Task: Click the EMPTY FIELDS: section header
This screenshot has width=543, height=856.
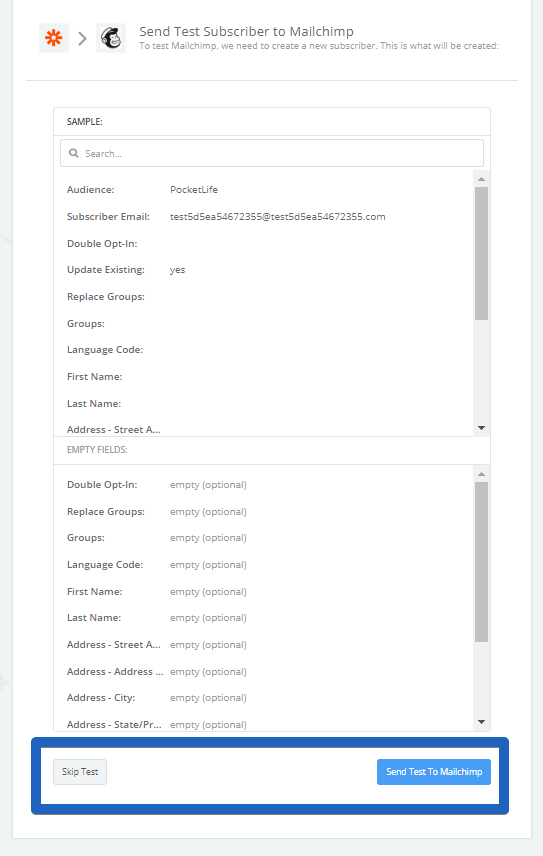Action: tap(97, 450)
